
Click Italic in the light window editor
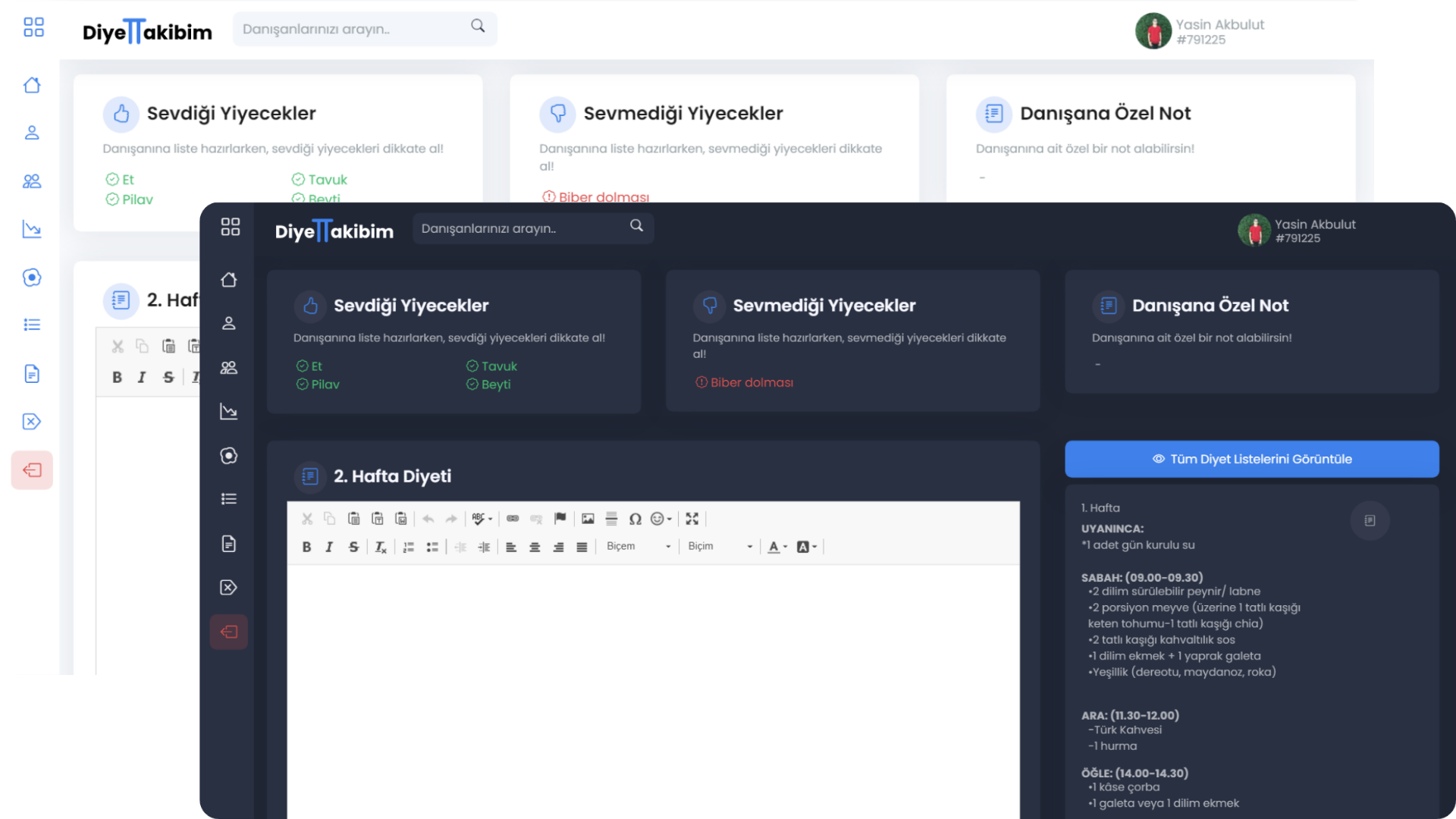click(141, 377)
